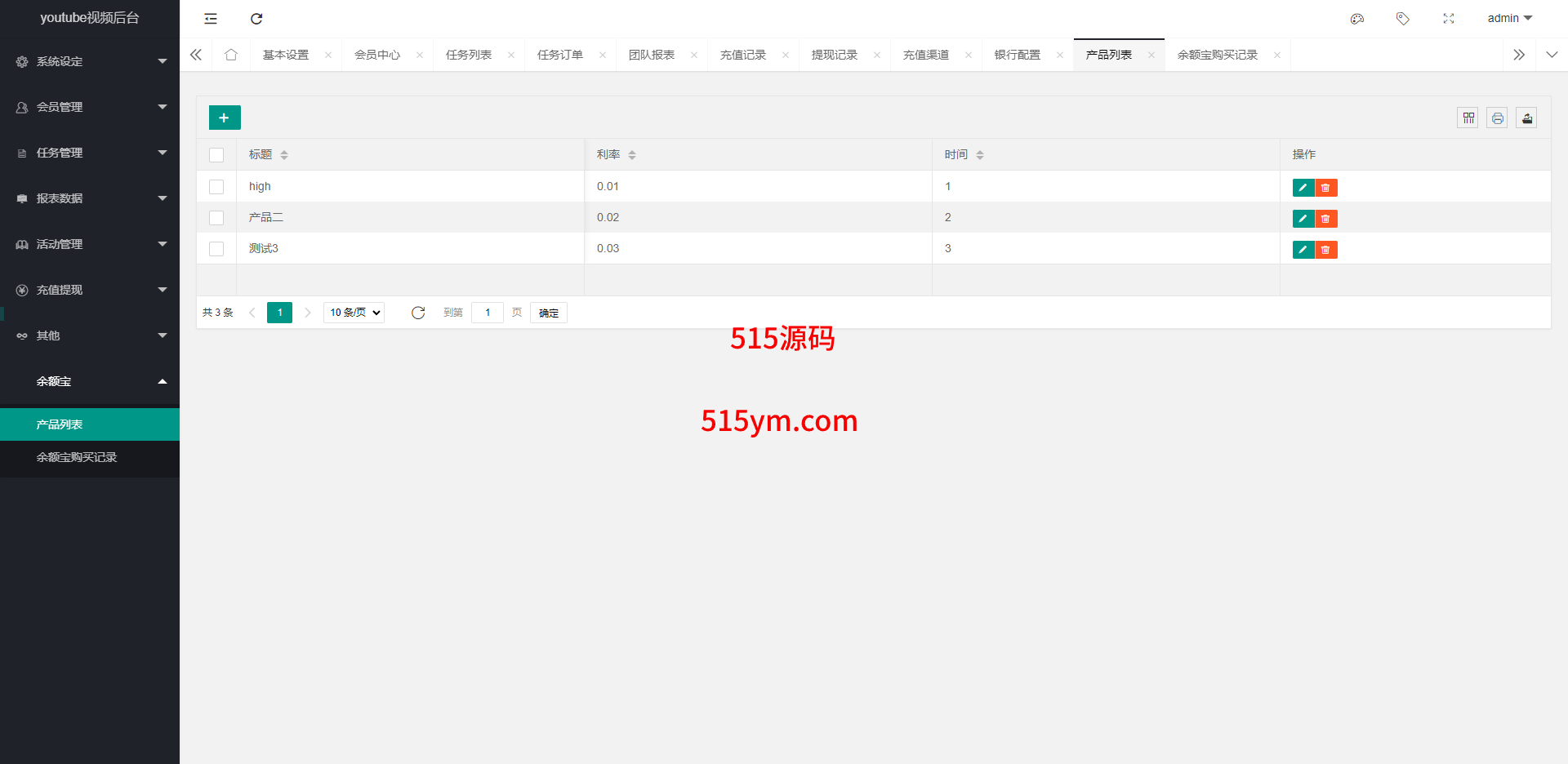Expand the 会员管理 sidebar menu

pos(90,107)
